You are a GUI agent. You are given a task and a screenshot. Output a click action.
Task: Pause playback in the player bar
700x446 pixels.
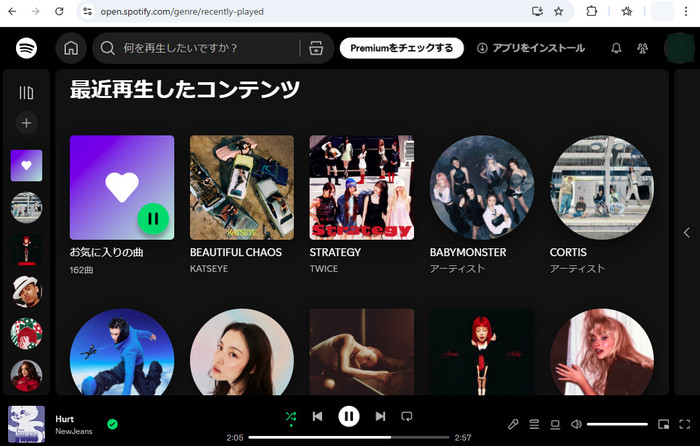(x=349, y=416)
